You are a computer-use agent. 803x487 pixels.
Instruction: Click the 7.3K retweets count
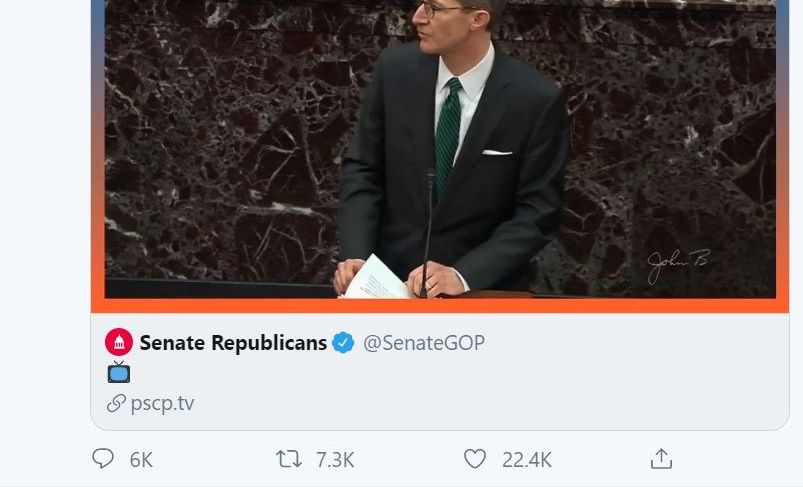click(335, 459)
